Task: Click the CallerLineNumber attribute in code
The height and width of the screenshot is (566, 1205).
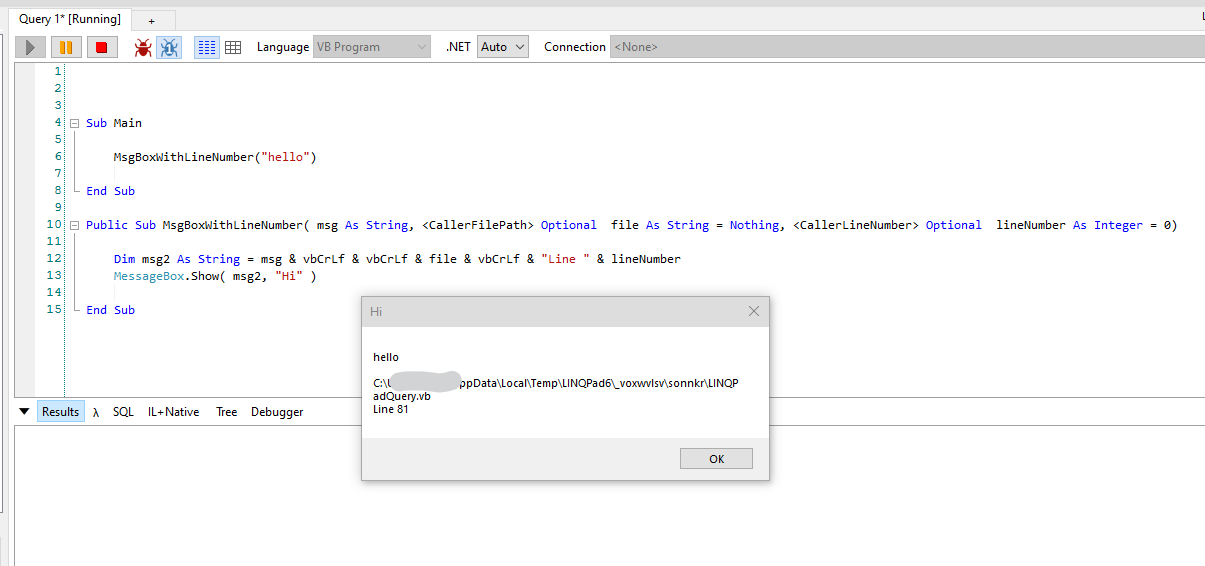Action: click(x=855, y=225)
